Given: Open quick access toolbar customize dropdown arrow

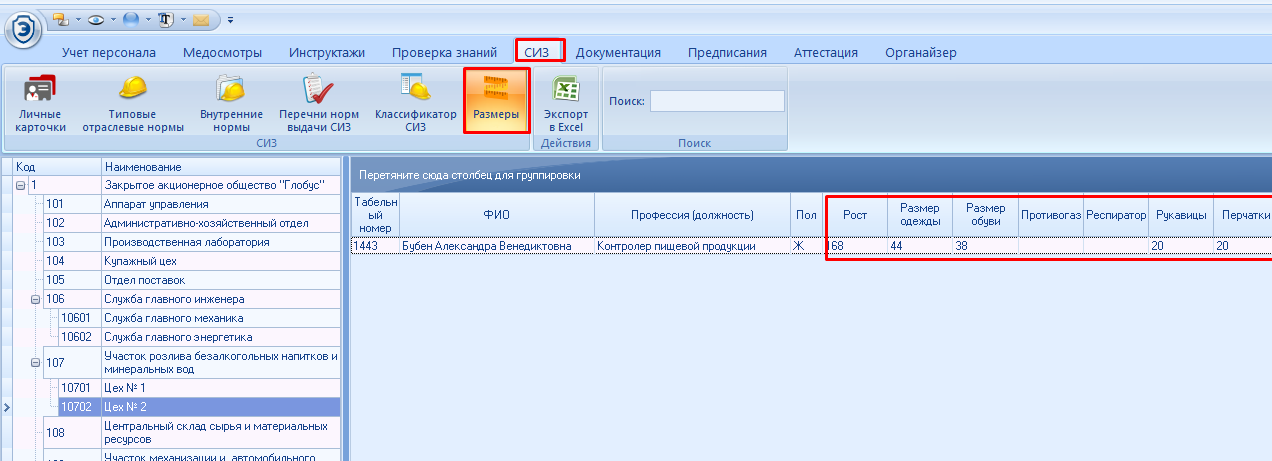Looking at the screenshot, I should [230, 19].
